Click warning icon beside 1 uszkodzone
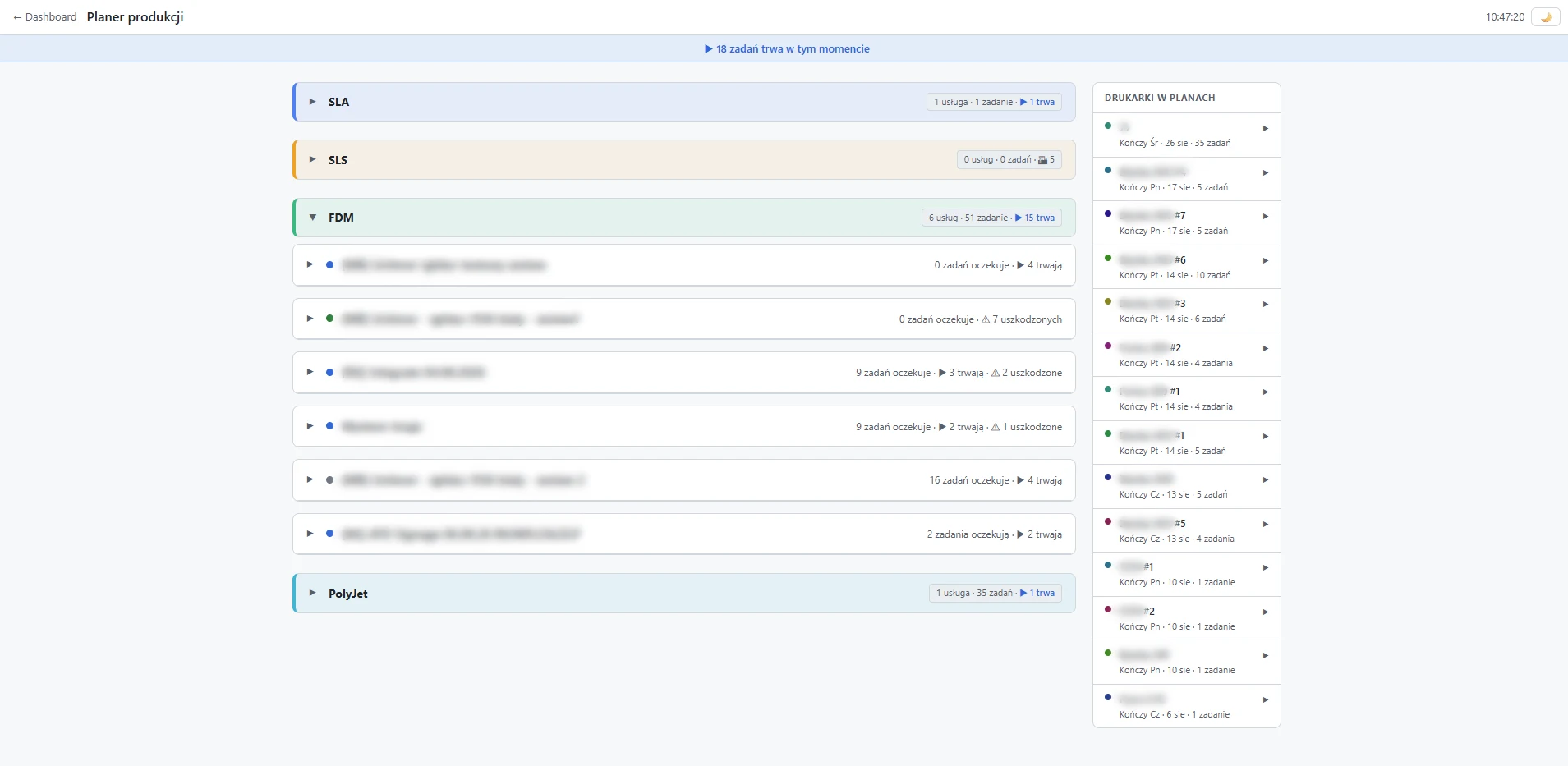Viewport: 1568px width, 766px height. click(996, 427)
